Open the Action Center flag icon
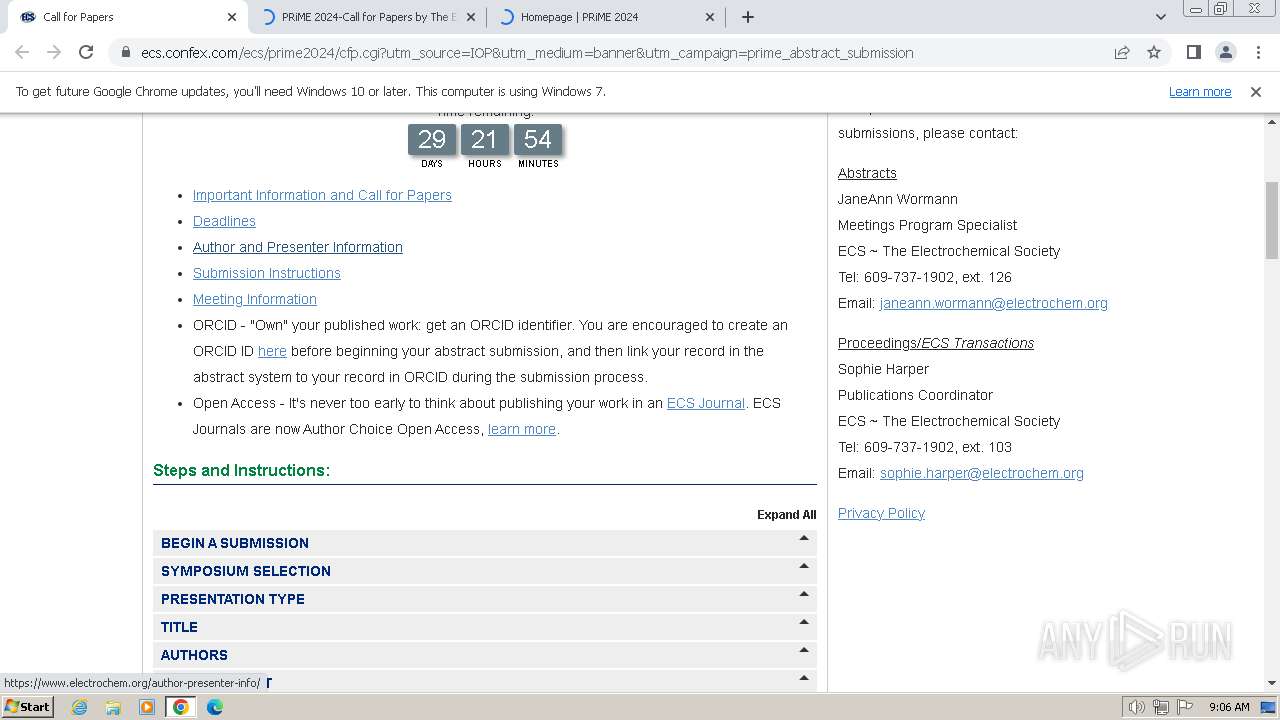The width and height of the screenshot is (1280, 720). click(x=1185, y=707)
